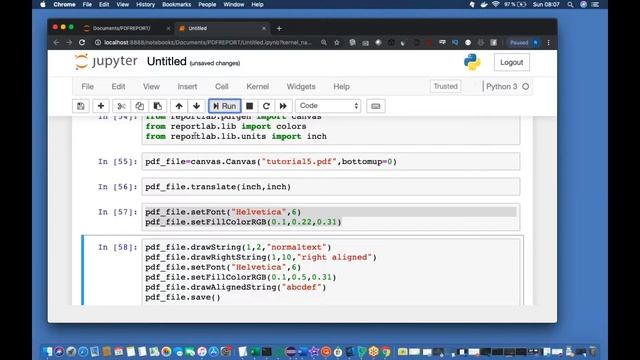Viewport: 640px width, 360px height.
Task: Save notebook with the floppy disk icon
Action: tap(80, 106)
